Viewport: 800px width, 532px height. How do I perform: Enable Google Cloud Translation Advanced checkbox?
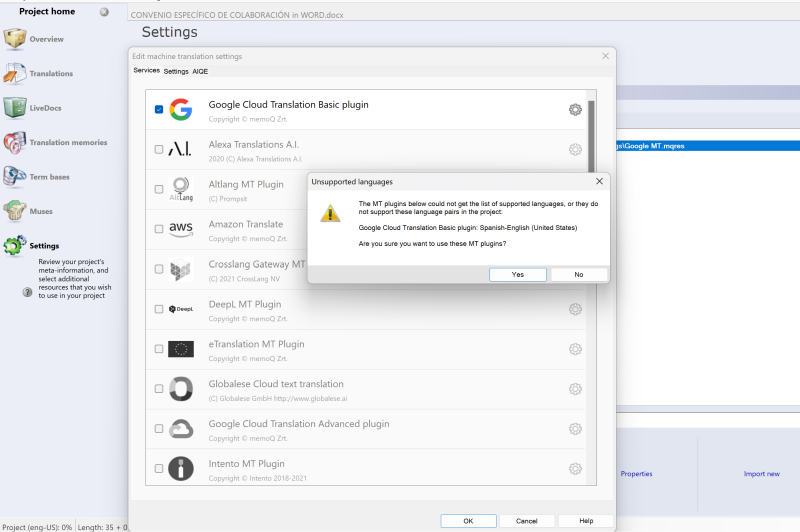click(159, 429)
